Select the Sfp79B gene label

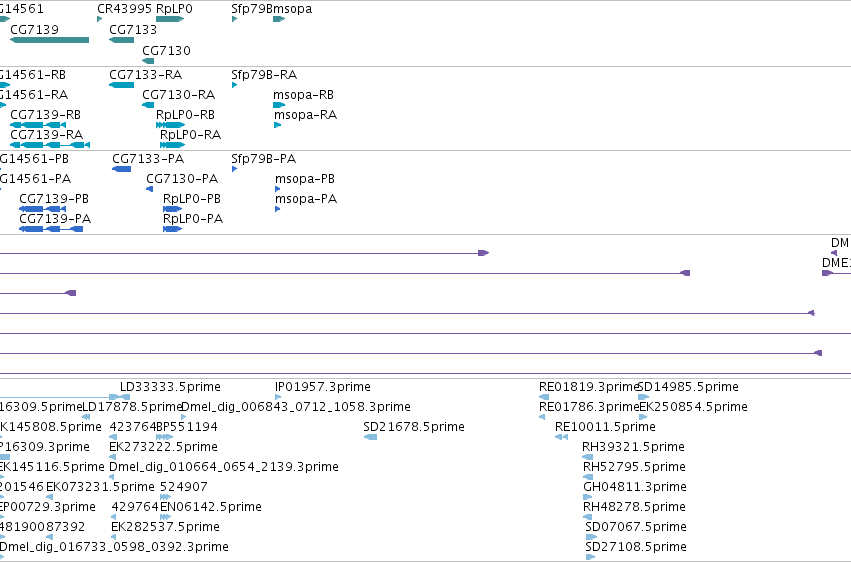point(252,9)
